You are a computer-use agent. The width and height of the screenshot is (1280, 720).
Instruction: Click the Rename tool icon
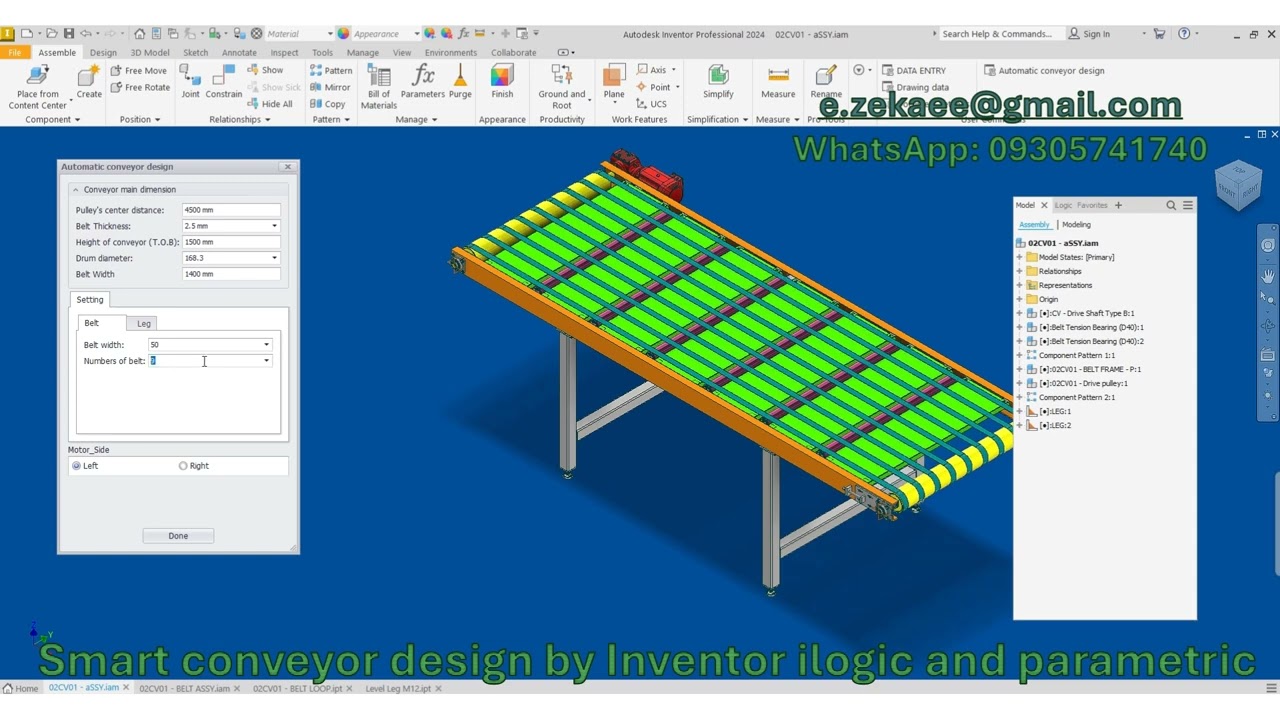click(x=826, y=76)
